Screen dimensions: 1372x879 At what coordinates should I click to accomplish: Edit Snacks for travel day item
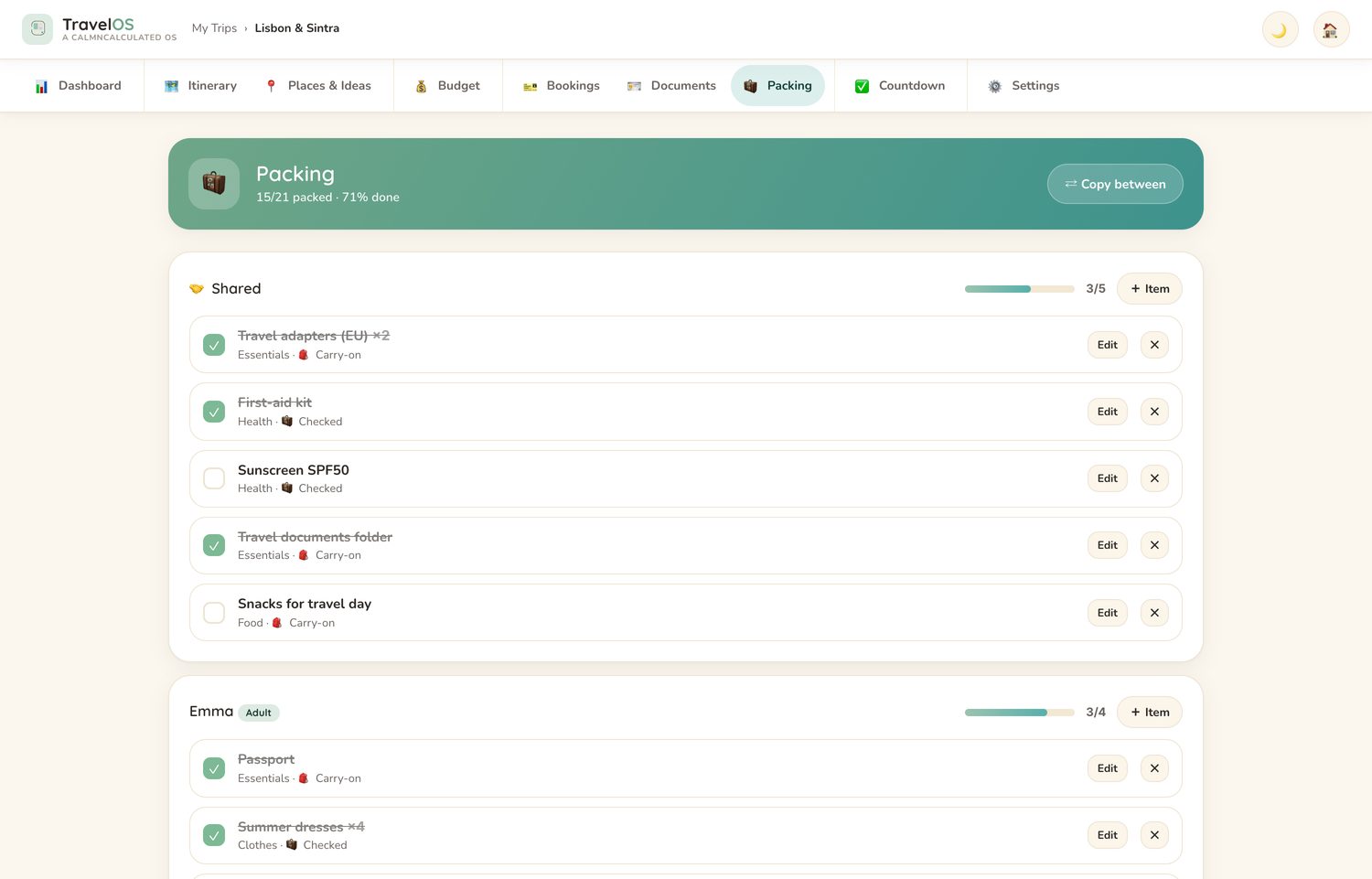(x=1108, y=613)
